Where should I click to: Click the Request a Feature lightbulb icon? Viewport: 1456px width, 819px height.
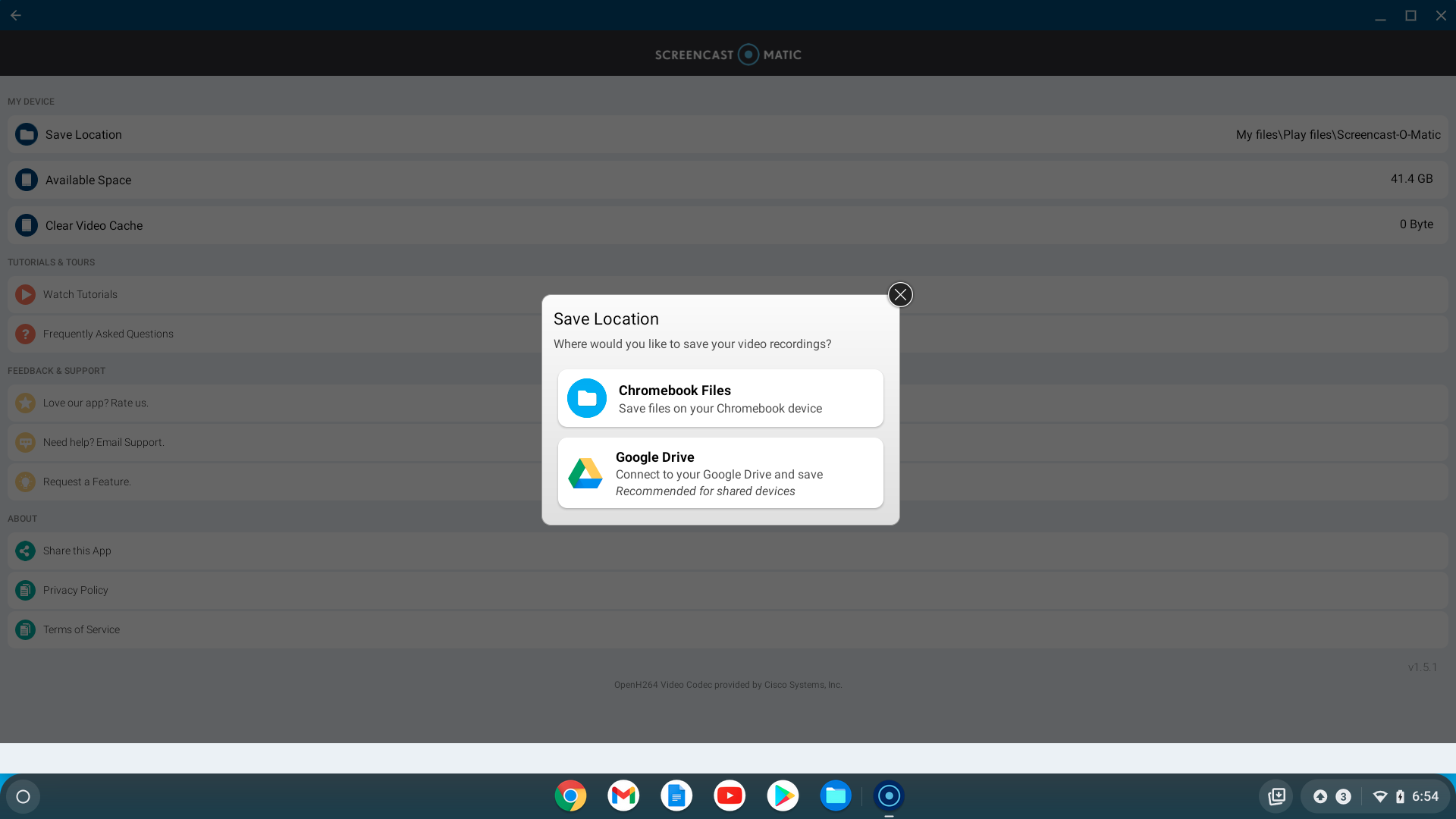[x=25, y=482]
